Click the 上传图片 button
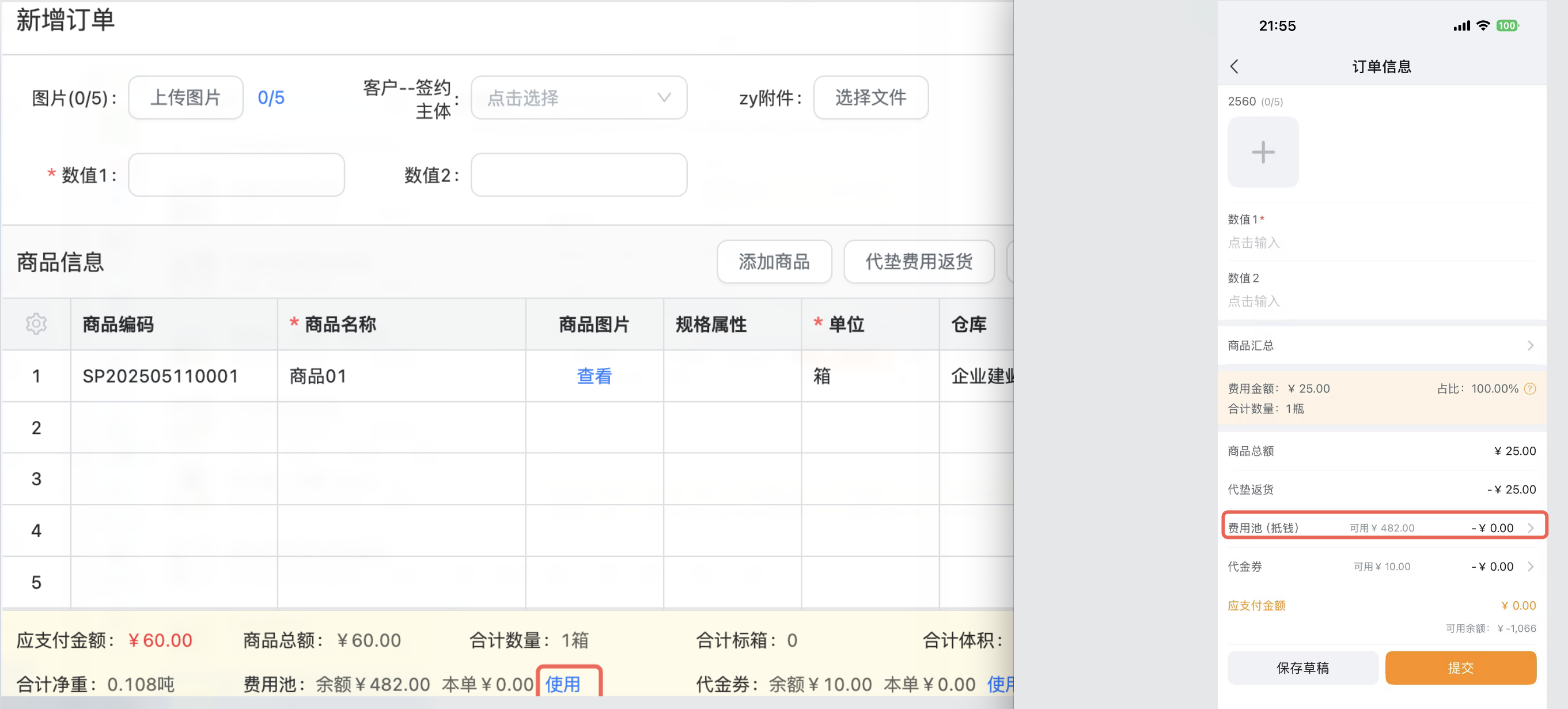1568x709 pixels. pos(185,97)
